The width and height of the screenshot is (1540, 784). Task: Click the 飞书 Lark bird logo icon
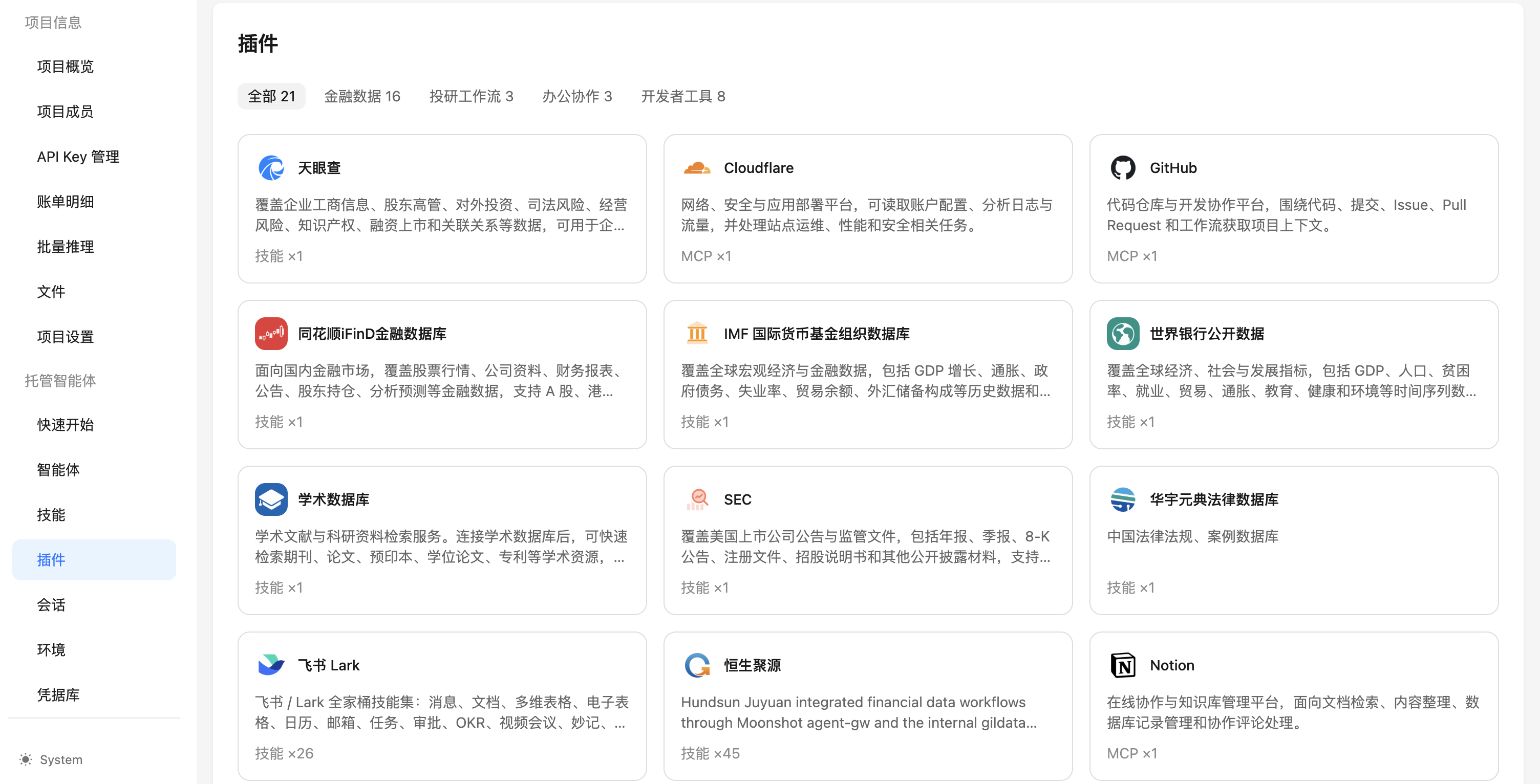(x=271, y=665)
